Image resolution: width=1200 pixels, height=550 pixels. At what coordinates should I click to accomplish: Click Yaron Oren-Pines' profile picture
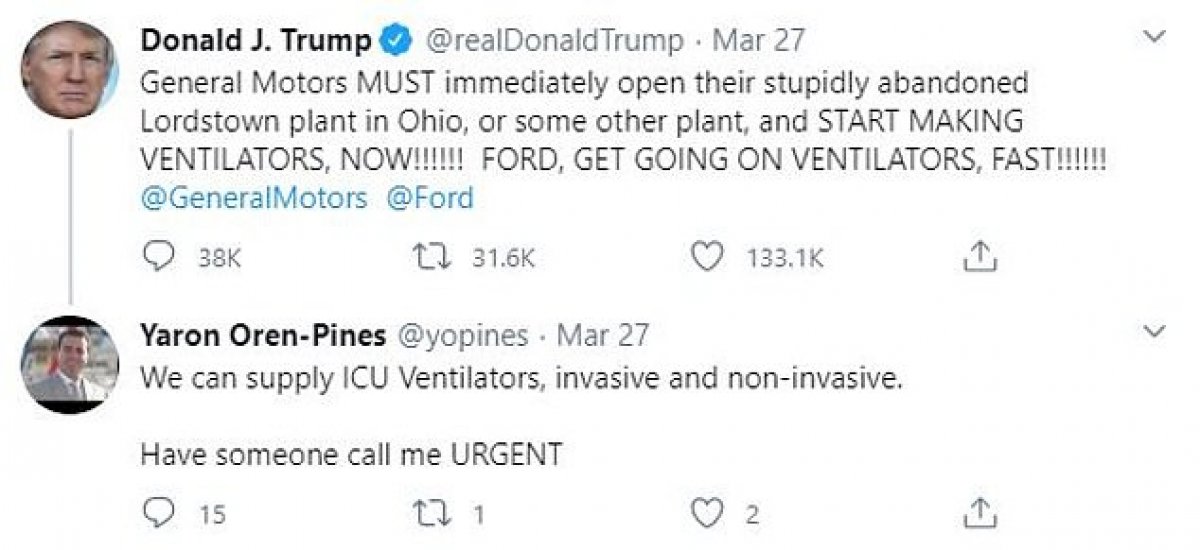70,364
